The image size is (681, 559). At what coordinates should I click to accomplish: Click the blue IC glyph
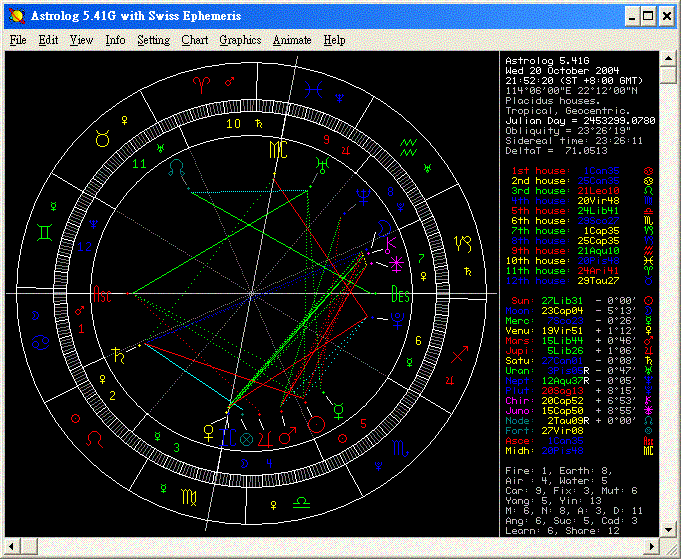pyautogui.click(x=226, y=437)
